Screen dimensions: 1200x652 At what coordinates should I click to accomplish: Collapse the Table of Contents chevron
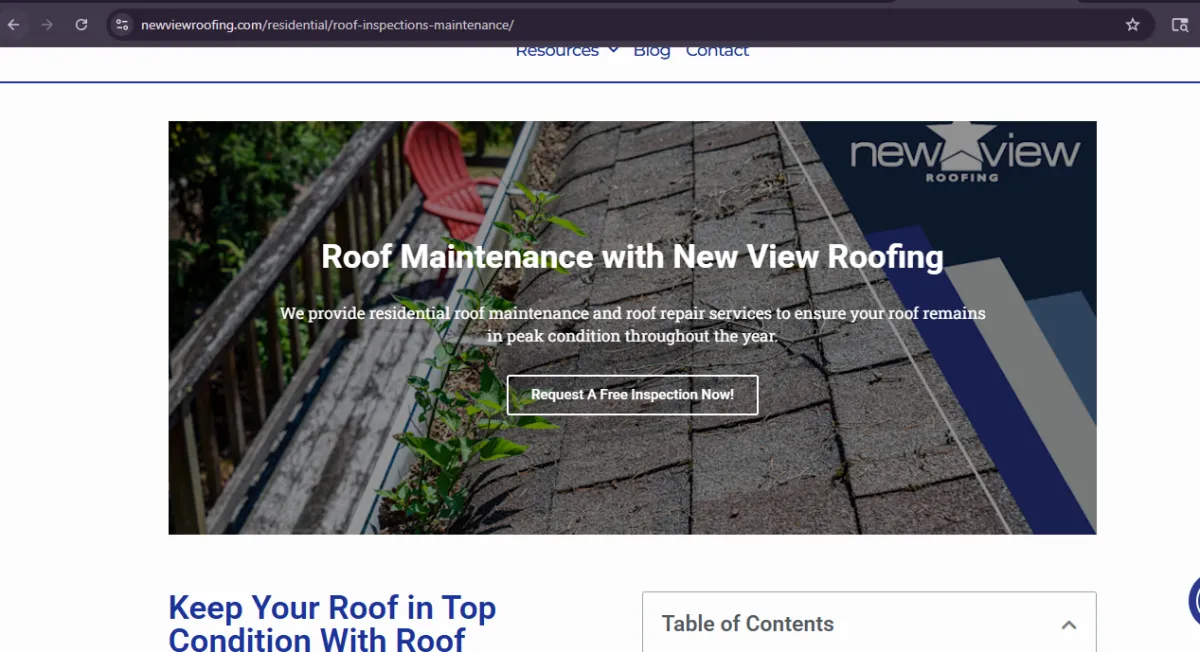[1068, 625]
